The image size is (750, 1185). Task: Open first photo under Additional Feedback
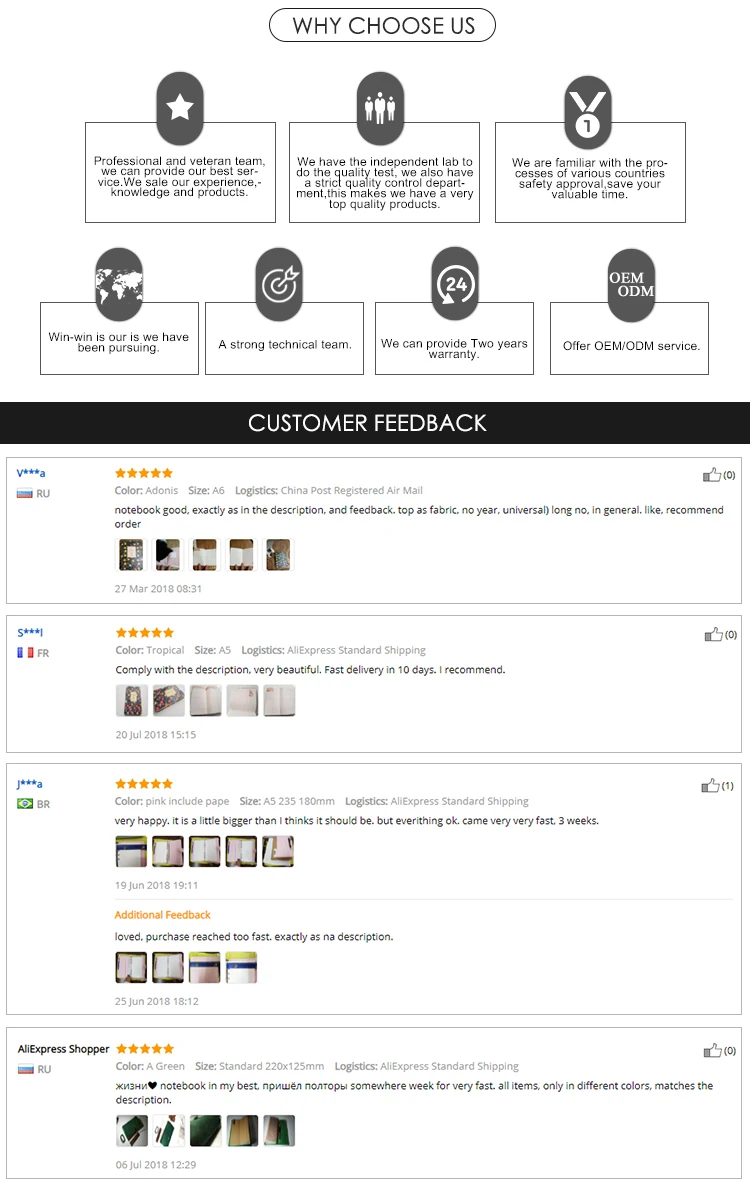pos(131,967)
